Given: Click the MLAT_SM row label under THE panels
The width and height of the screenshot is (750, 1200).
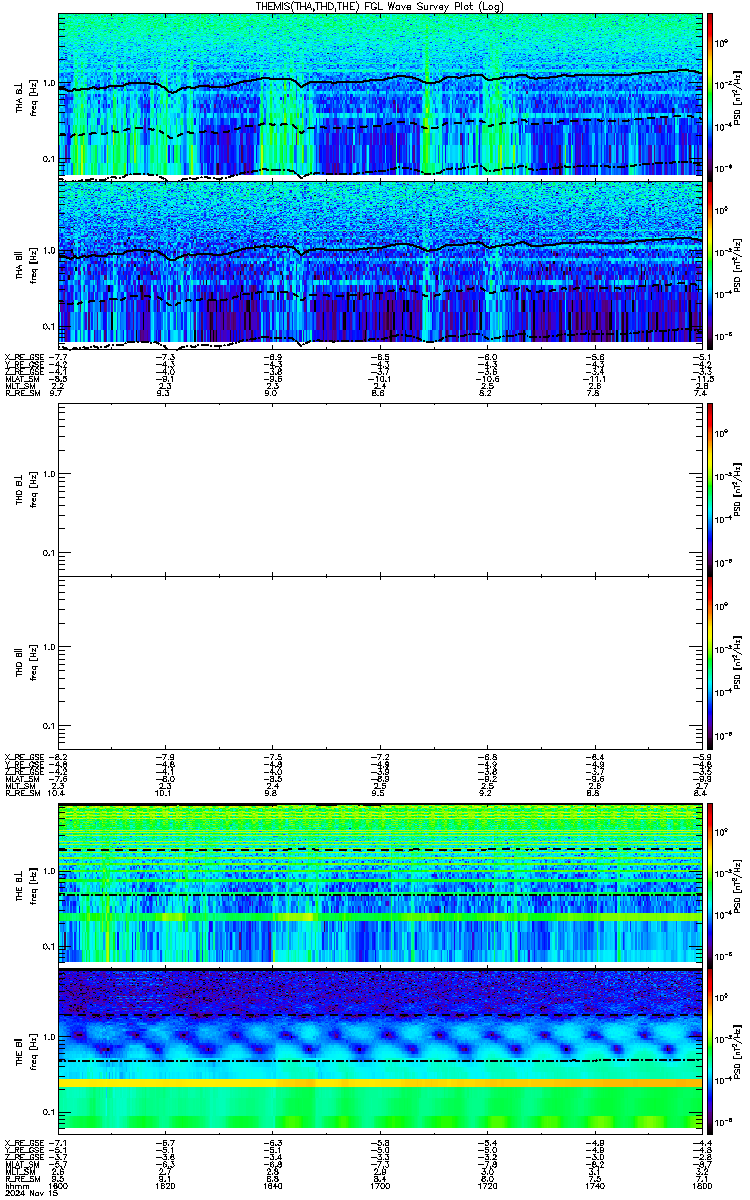Looking at the screenshot, I should pos(22,1164).
